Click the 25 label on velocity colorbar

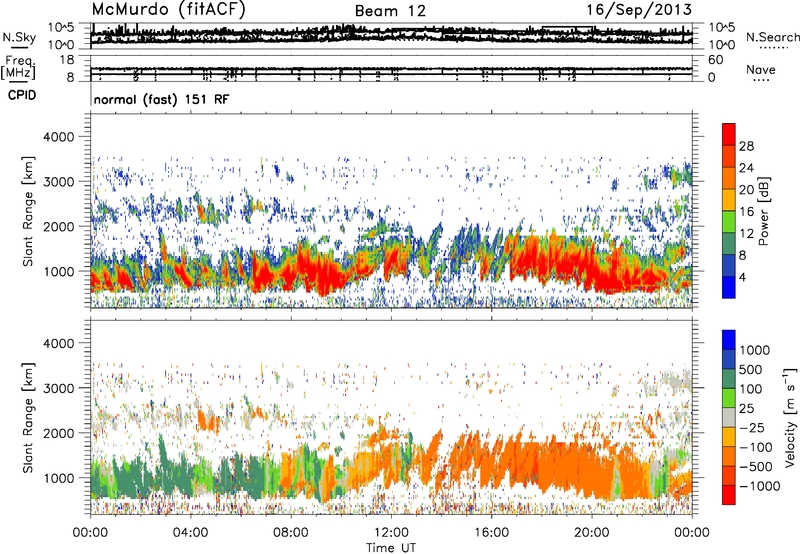click(x=746, y=409)
